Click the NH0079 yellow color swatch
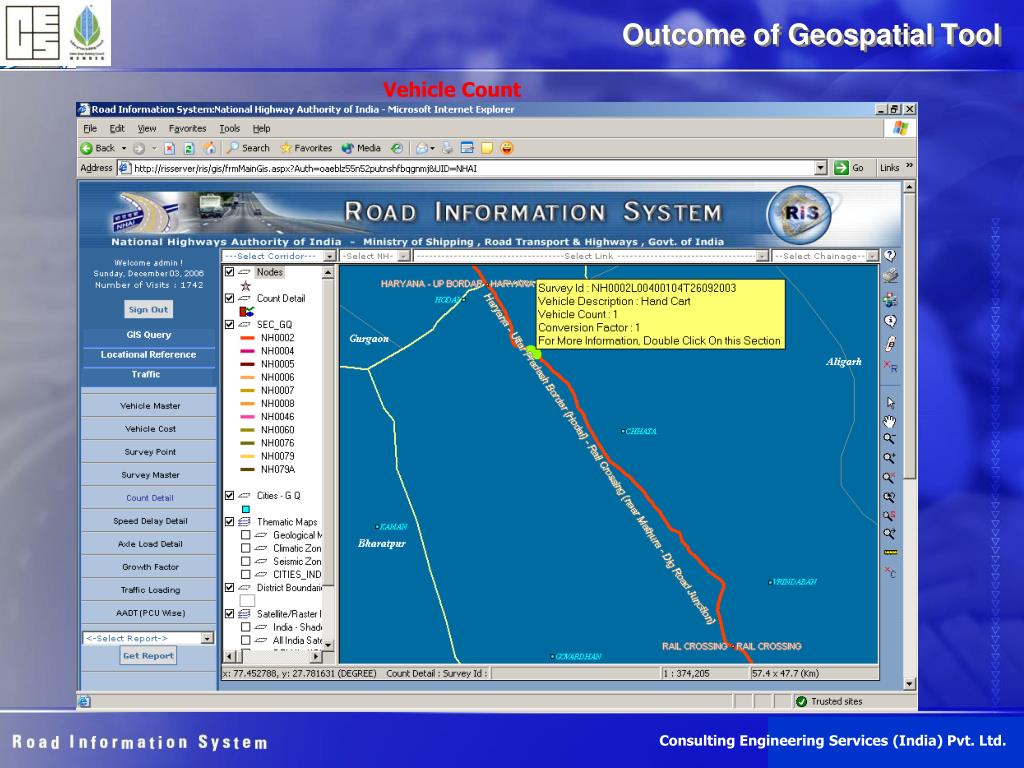 click(248, 456)
